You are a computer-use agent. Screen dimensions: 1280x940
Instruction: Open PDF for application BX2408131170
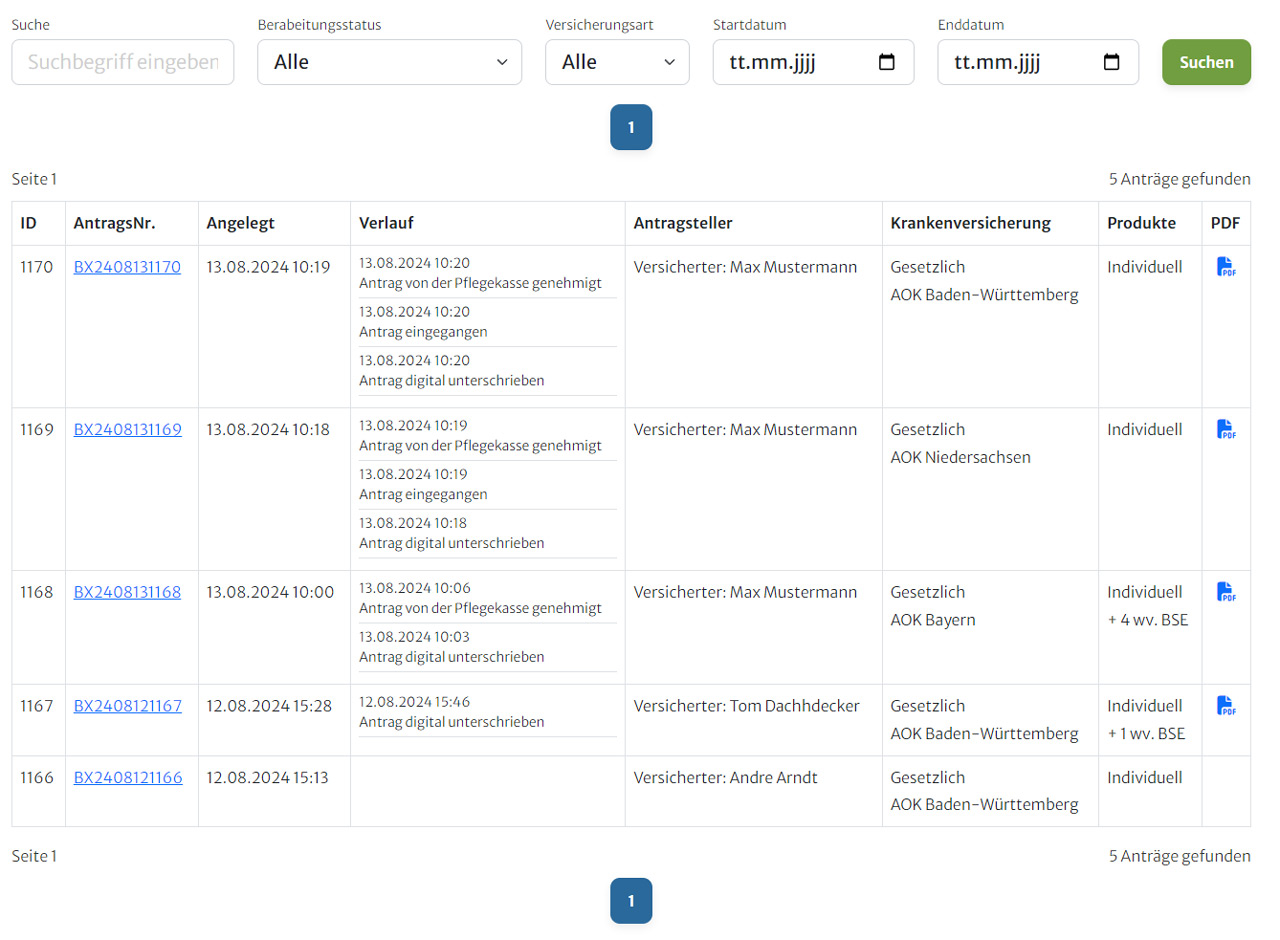(x=1226, y=267)
